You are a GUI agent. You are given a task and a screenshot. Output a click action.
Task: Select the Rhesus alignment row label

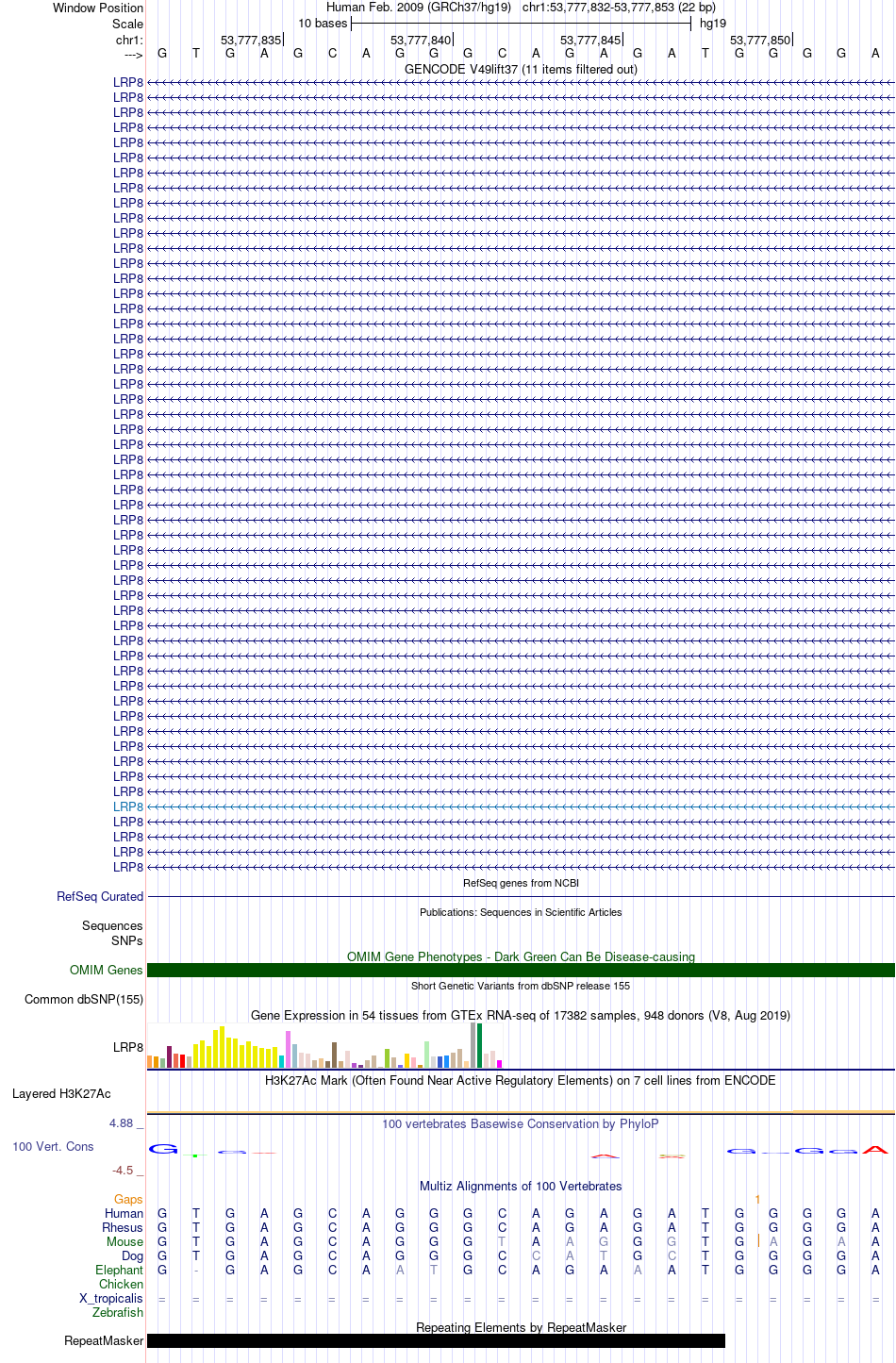(x=123, y=1227)
